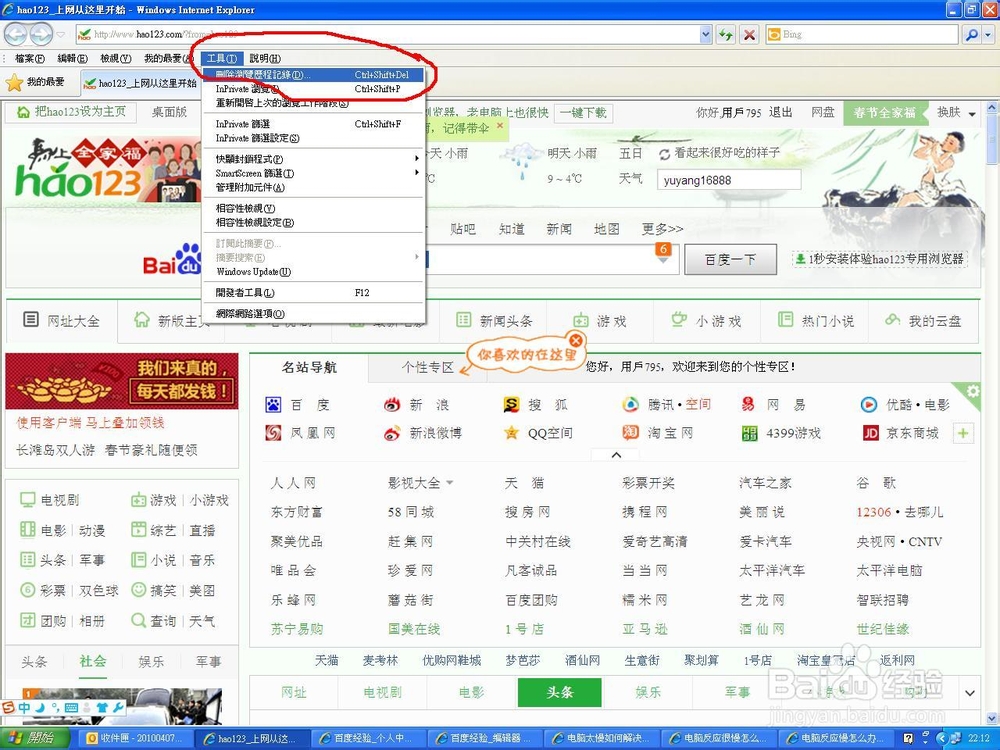The width and height of the screenshot is (1000, 750).
Task: Click the NetEase icon beside 网易
Action: [x=748, y=404]
